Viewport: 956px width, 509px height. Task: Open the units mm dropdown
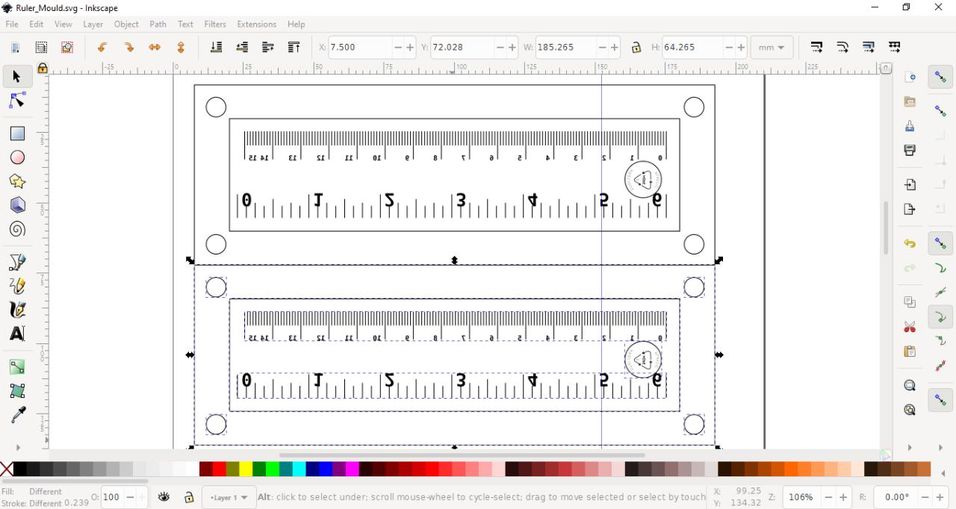coord(771,47)
